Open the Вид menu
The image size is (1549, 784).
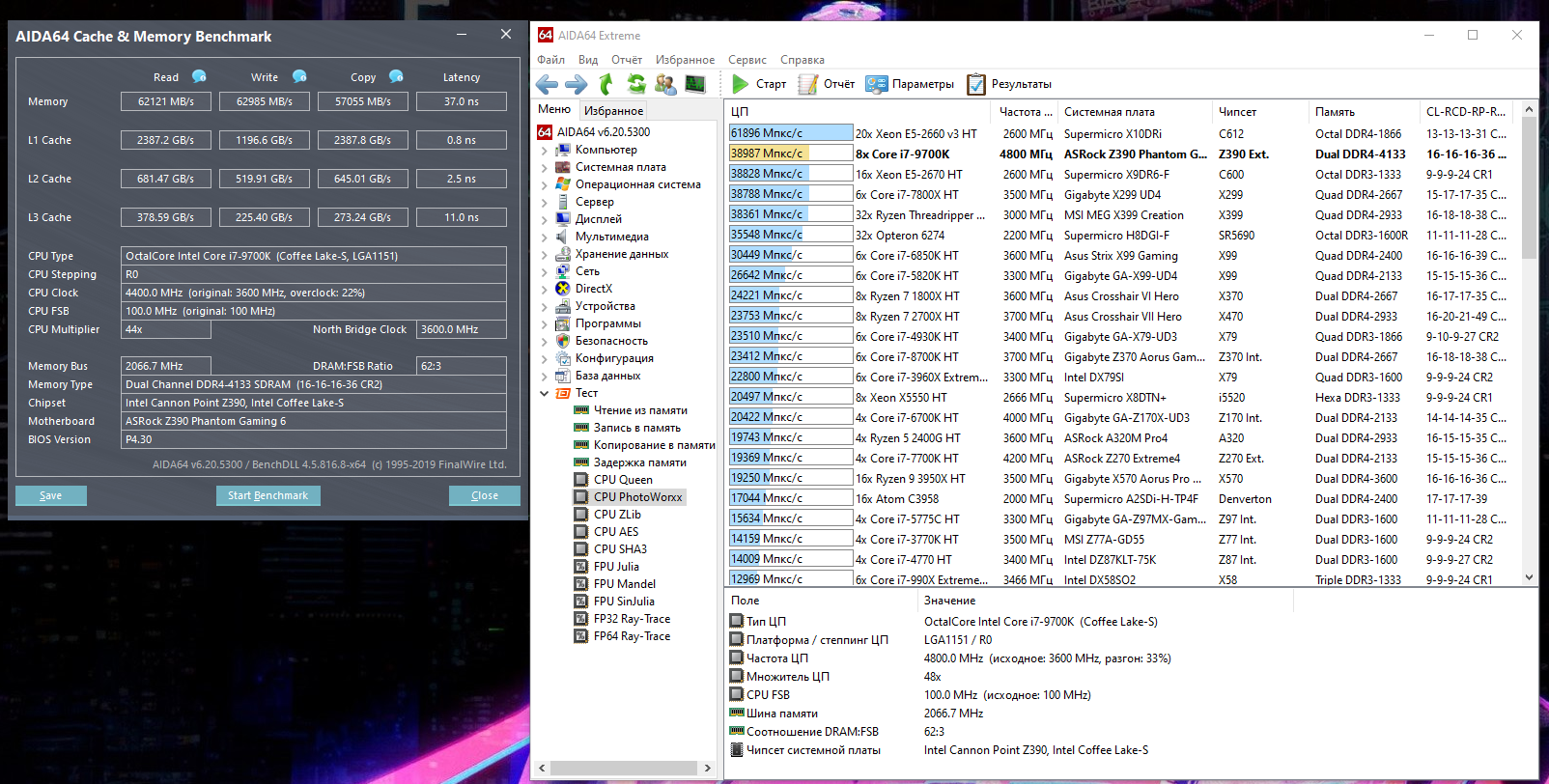click(588, 60)
